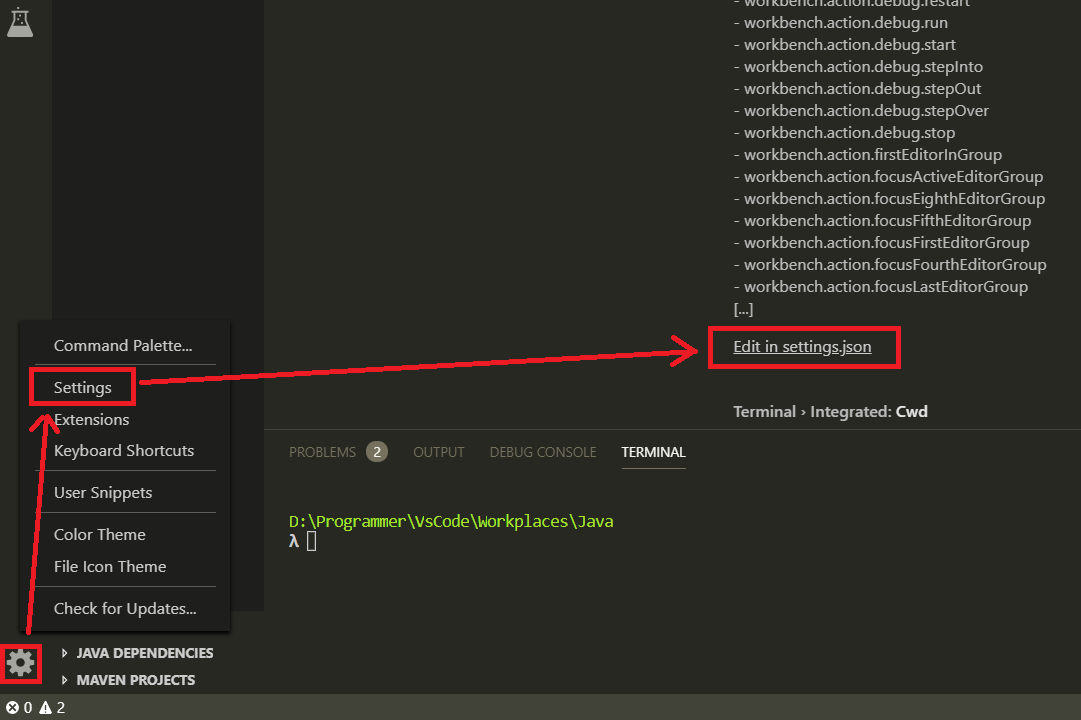This screenshot has height=720, width=1081.
Task: Expand the '[...]' truncated command list
Action: coord(744,308)
